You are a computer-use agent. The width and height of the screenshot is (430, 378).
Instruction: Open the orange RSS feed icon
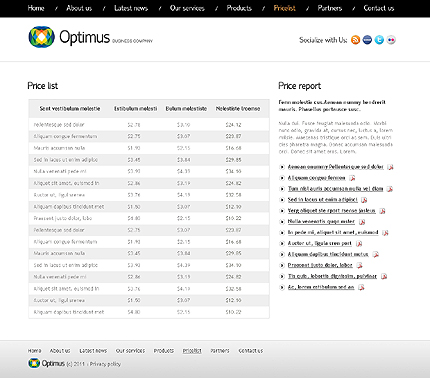point(356,40)
